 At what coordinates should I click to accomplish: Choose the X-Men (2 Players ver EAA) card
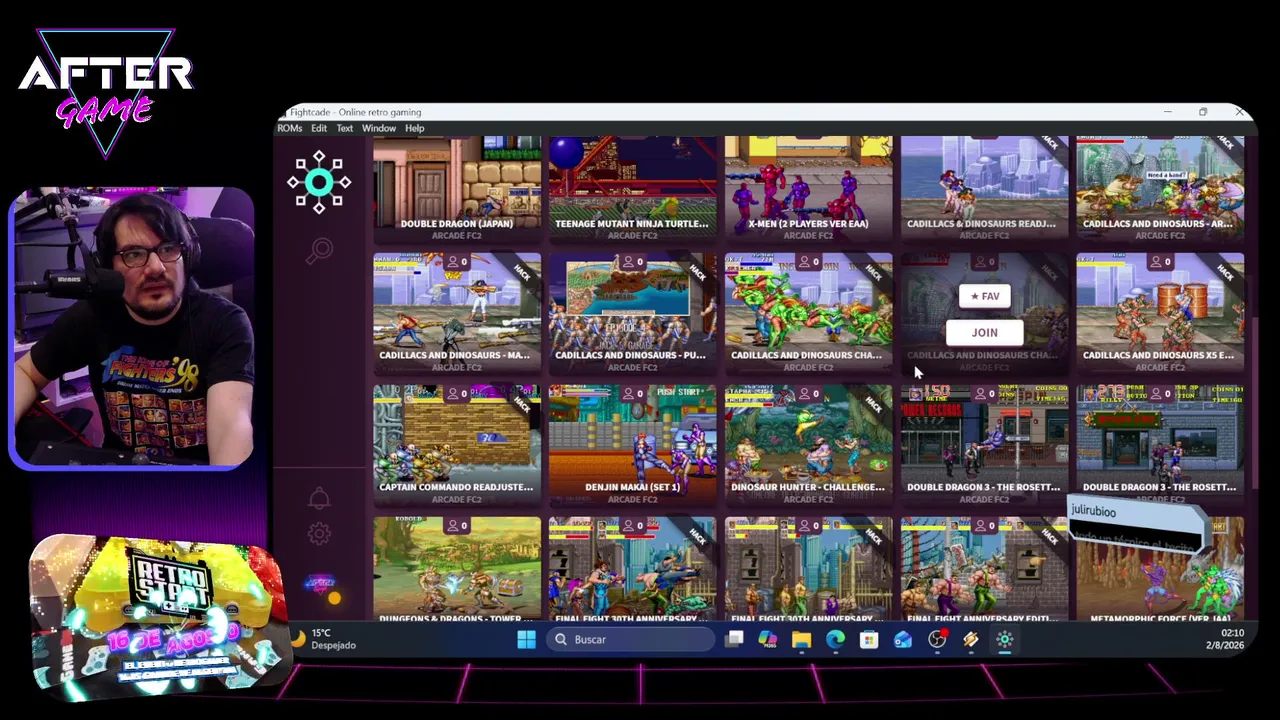point(809,188)
